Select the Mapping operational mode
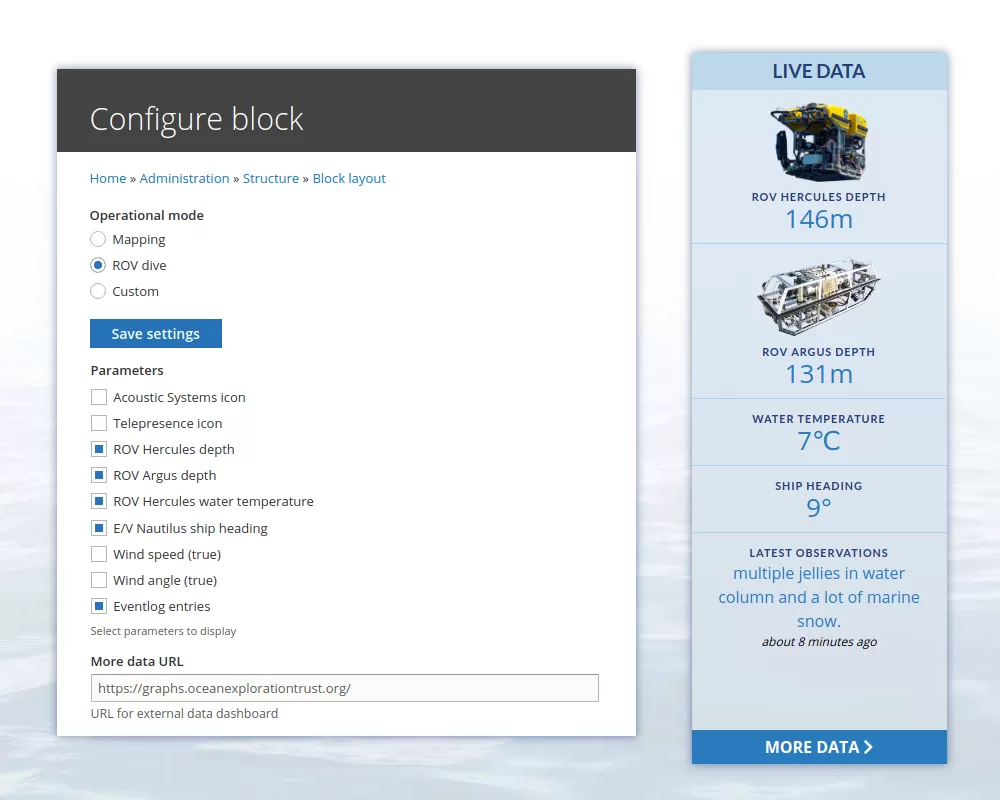 coord(98,239)
